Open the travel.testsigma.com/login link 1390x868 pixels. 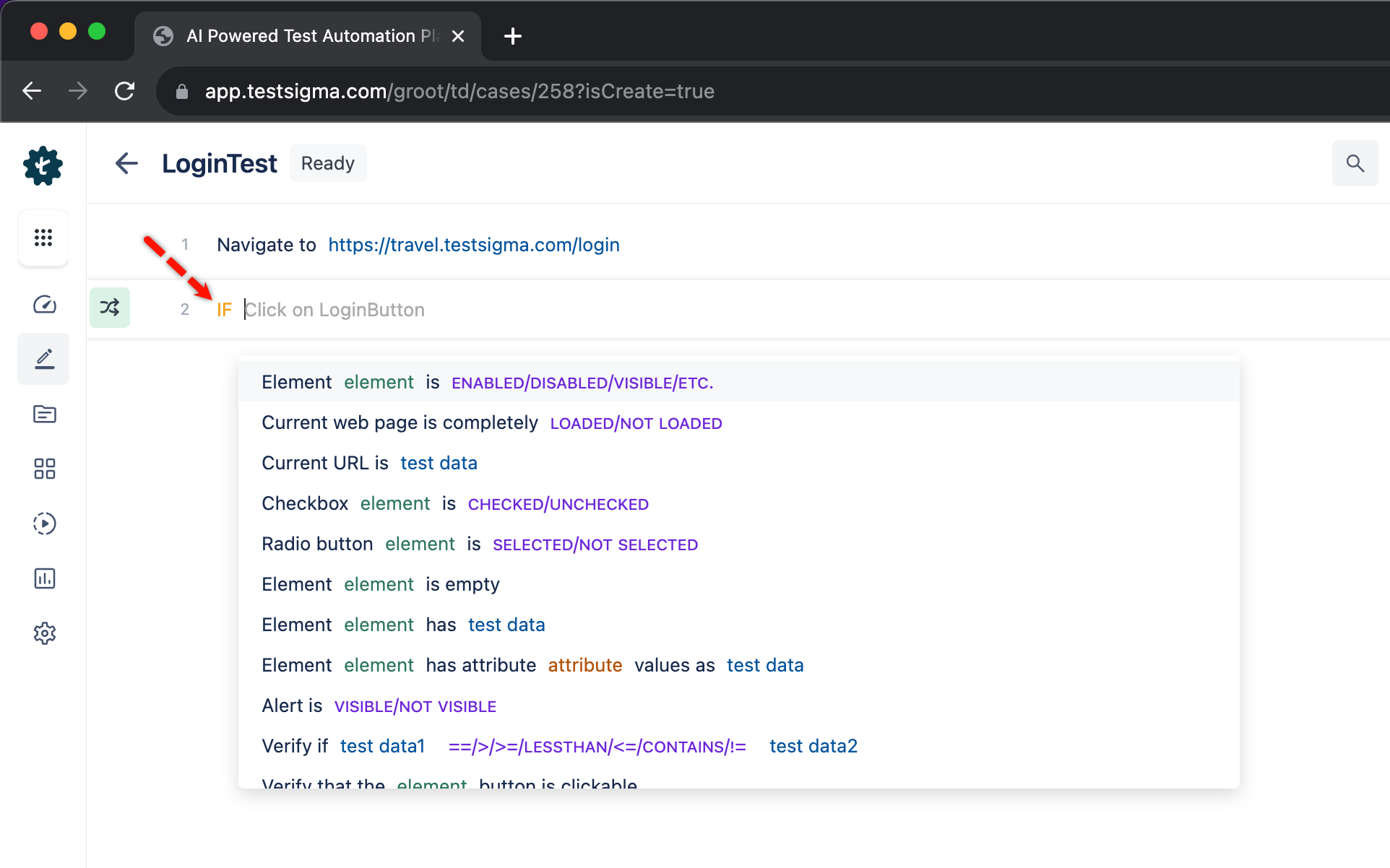[474, 245]
